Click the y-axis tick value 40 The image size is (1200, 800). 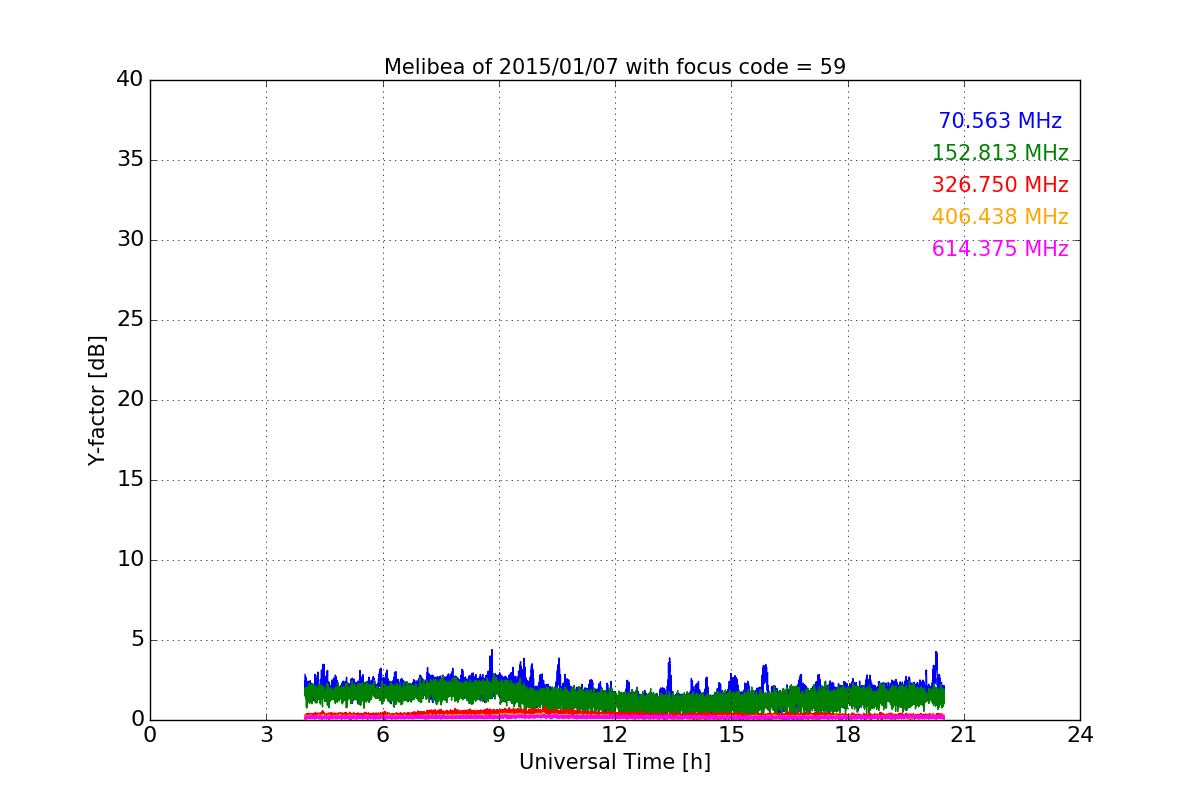click(x=130, y=80)
